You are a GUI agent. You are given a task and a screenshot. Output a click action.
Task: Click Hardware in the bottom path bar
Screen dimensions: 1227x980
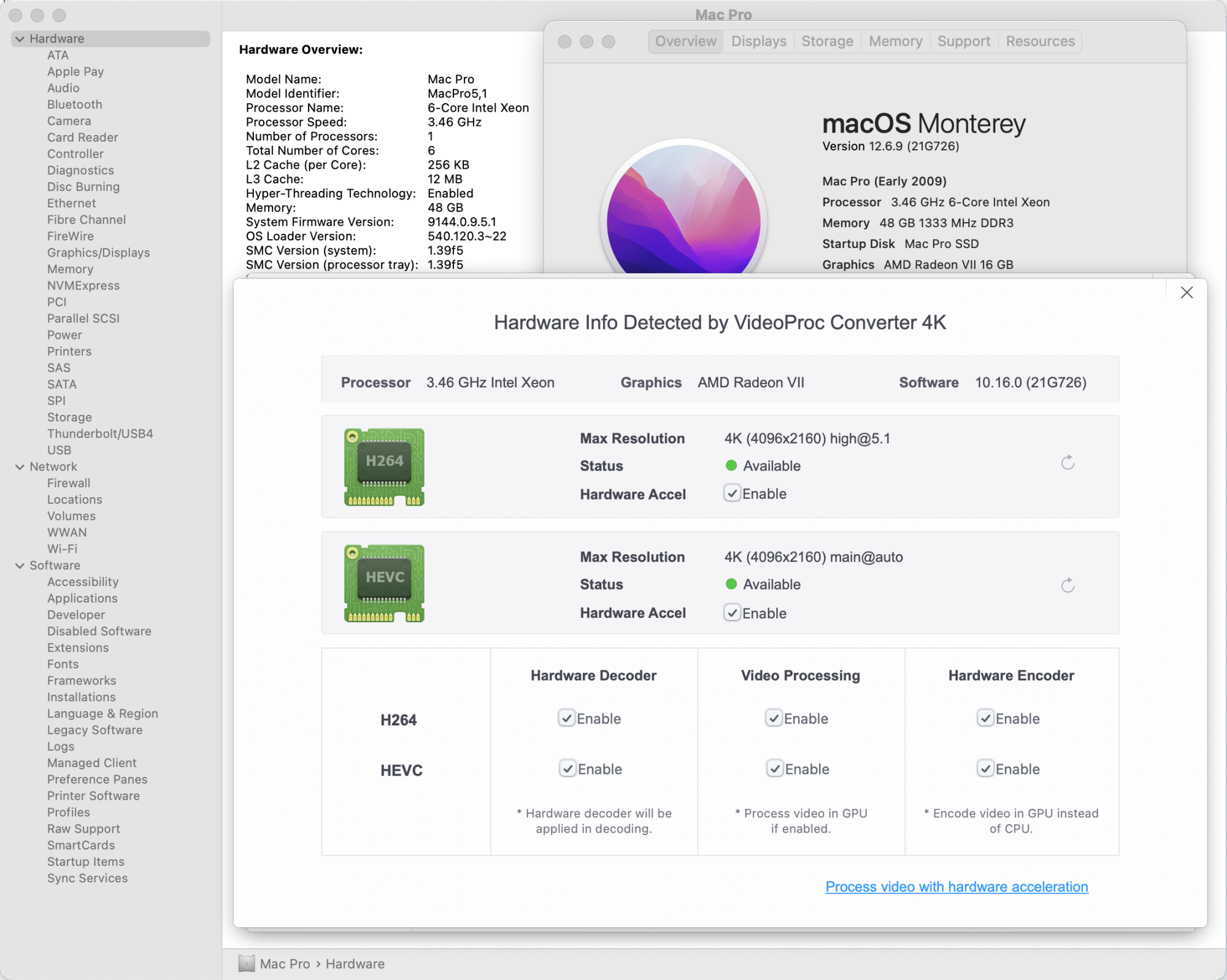coord(355,964)
